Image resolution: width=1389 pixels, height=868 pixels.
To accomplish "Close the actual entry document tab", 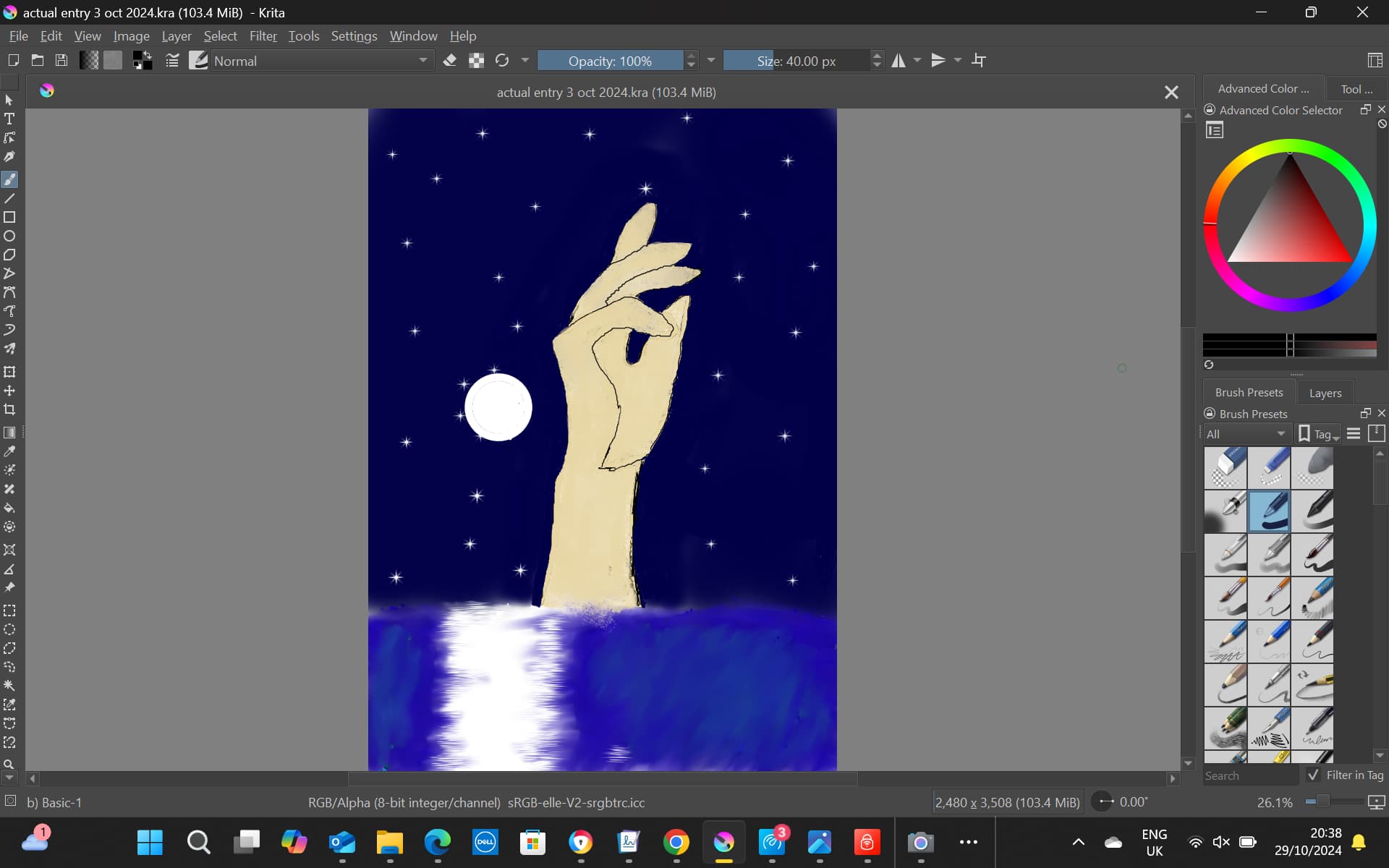I will point(1171,93).
